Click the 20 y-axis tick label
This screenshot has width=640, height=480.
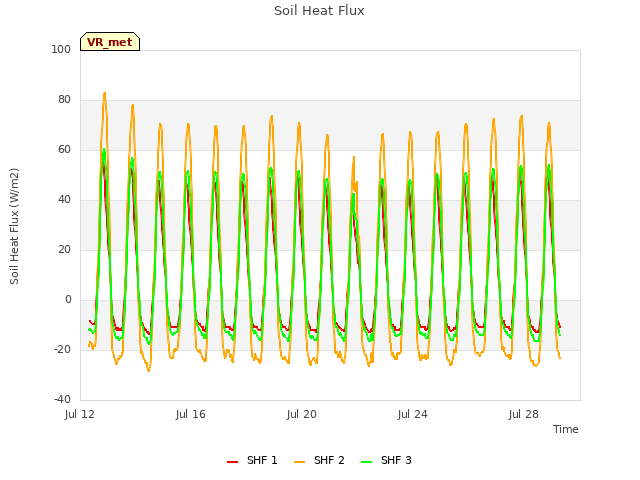[64, 249]
